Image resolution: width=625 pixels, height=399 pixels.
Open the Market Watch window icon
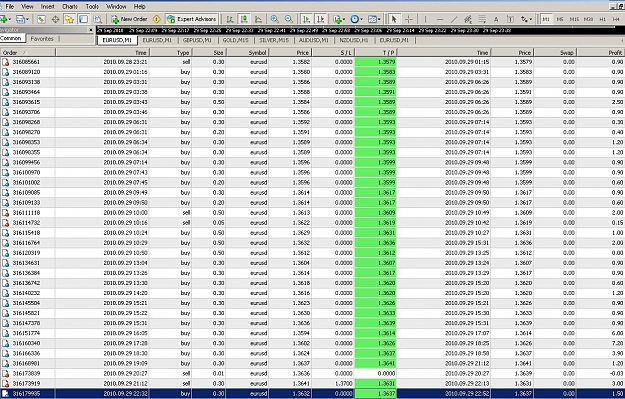pyautogui.click(x=41, y=19)
